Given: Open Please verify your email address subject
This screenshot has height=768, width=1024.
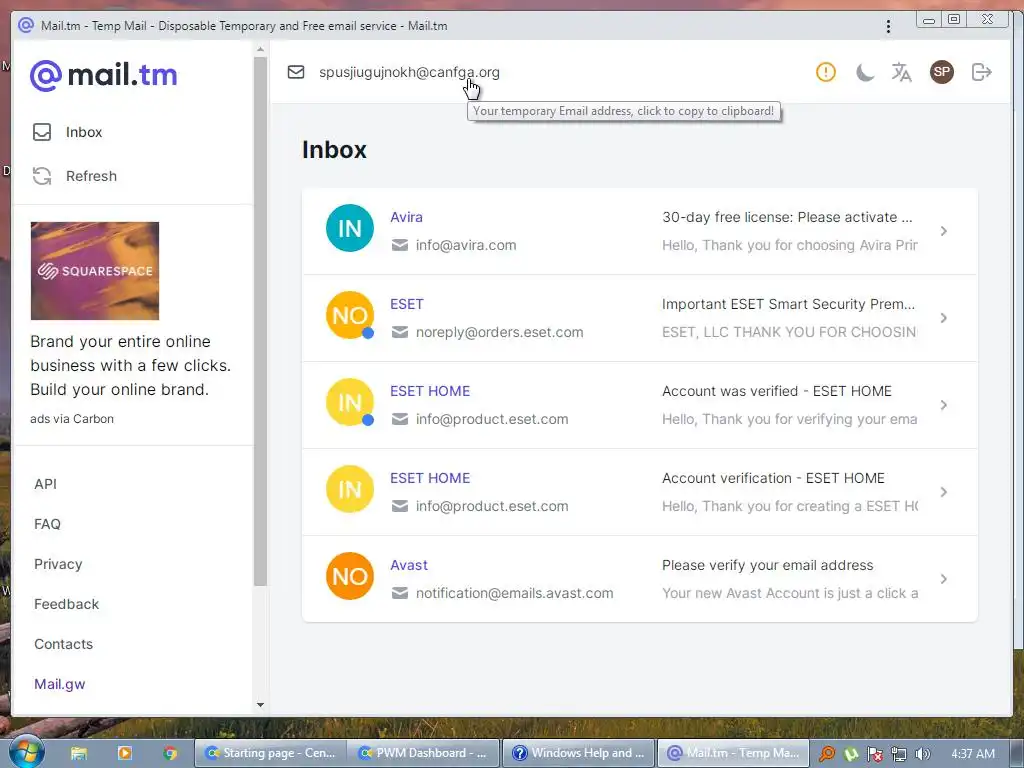Looking at the screenshot, I should pyautogui.click(x=767, y=565).
